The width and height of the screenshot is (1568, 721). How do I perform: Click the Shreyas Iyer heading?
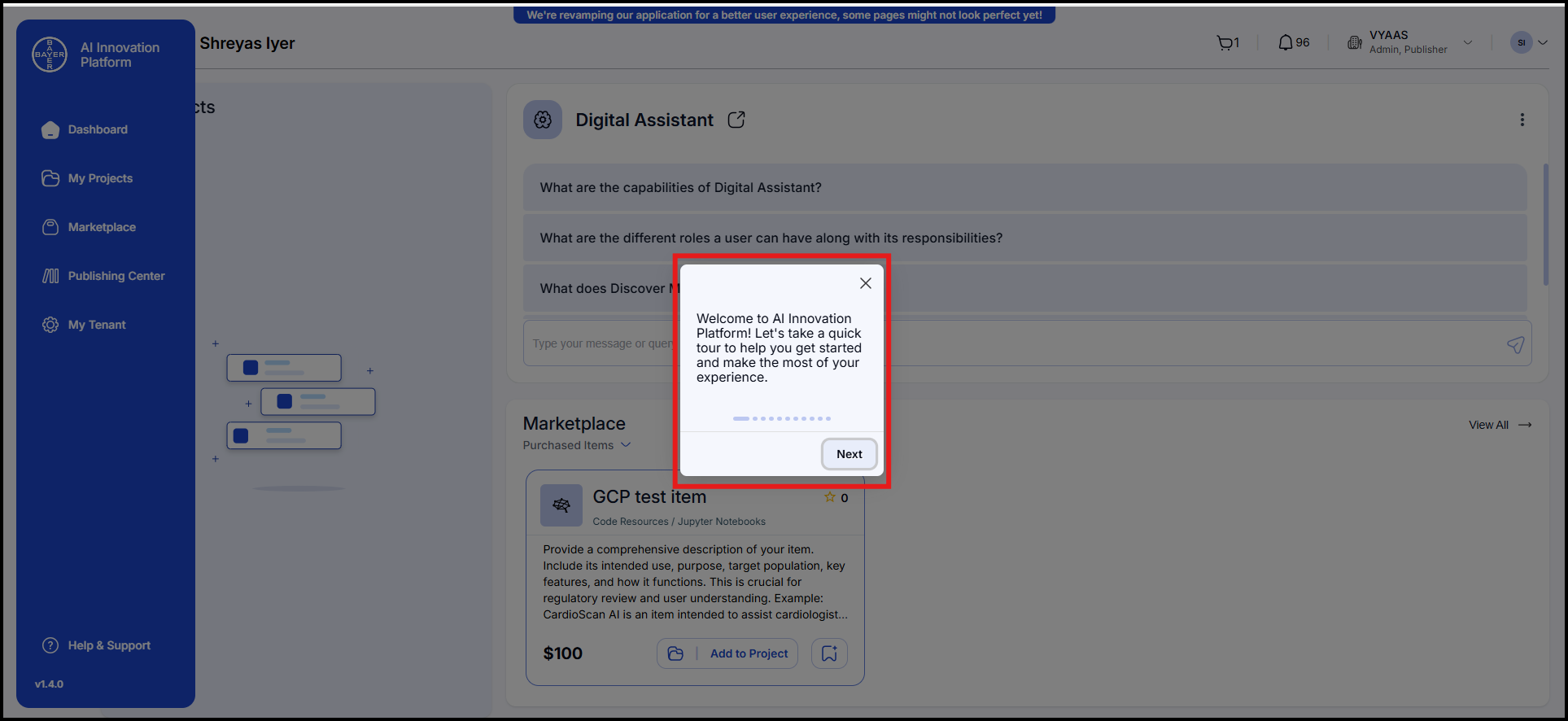[x=247, y=43]
